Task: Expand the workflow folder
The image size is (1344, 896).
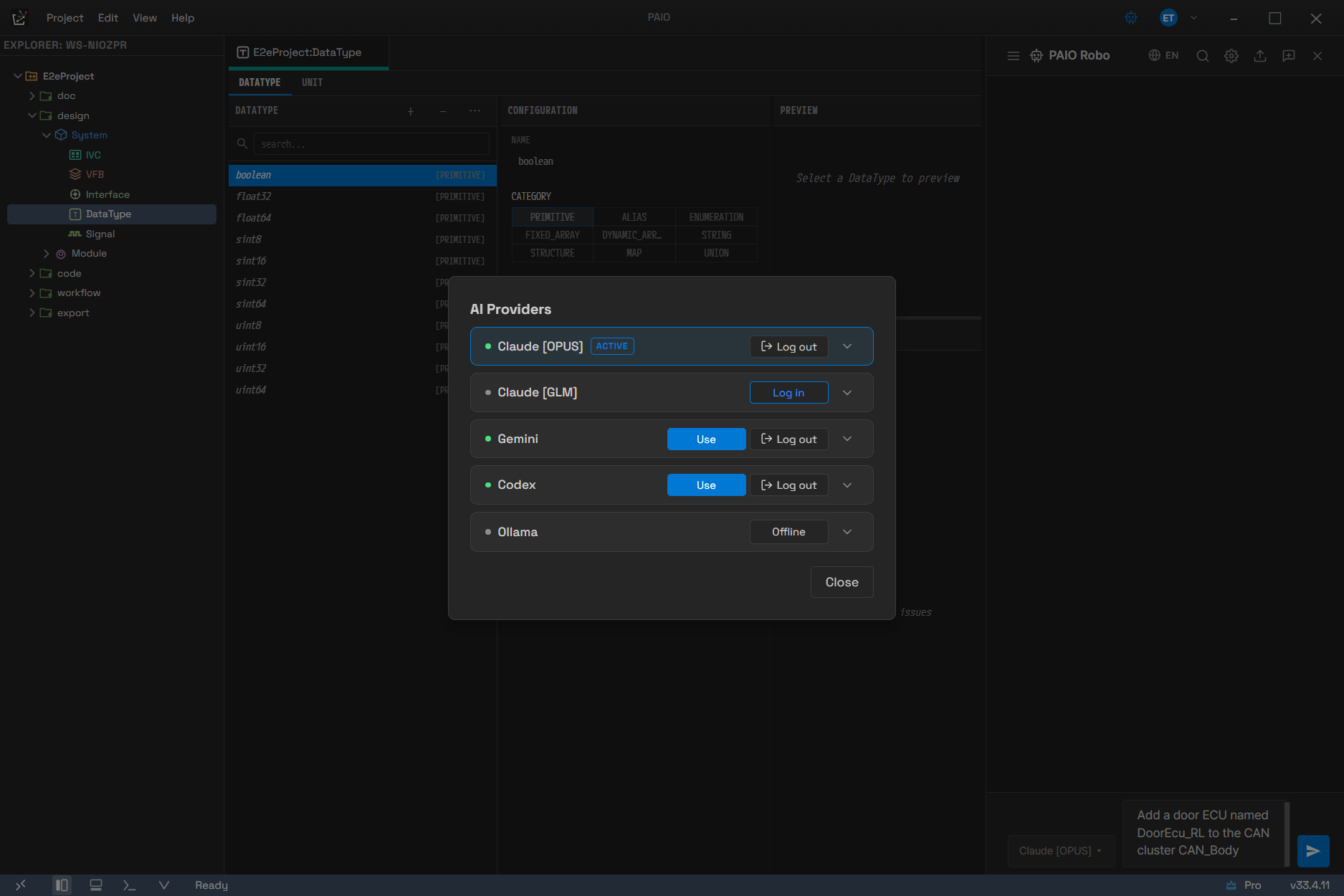Action: pyautogui.click(x=32, y=293)
